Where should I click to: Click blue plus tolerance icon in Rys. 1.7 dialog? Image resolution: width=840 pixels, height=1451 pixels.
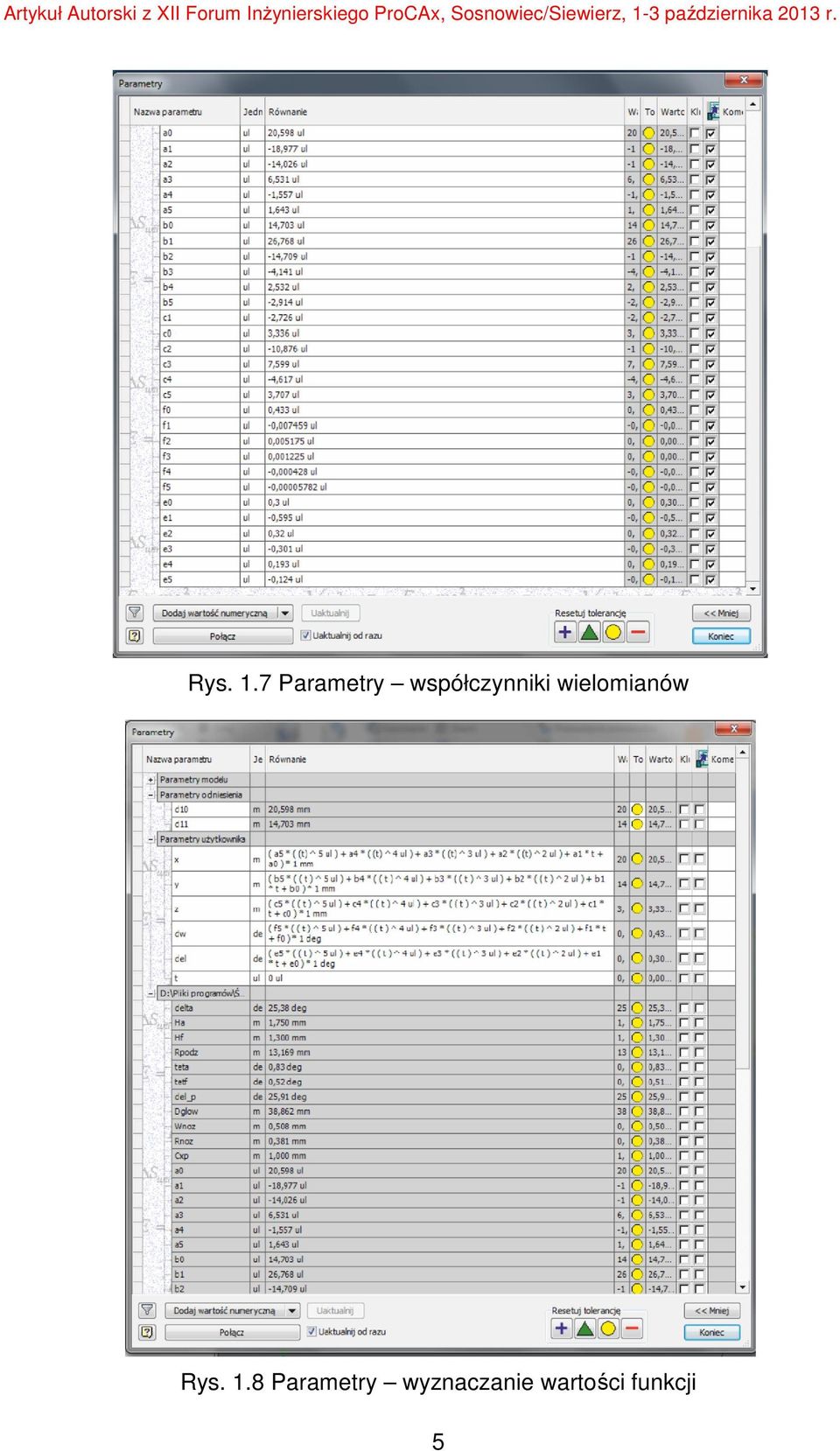(564, 632)
